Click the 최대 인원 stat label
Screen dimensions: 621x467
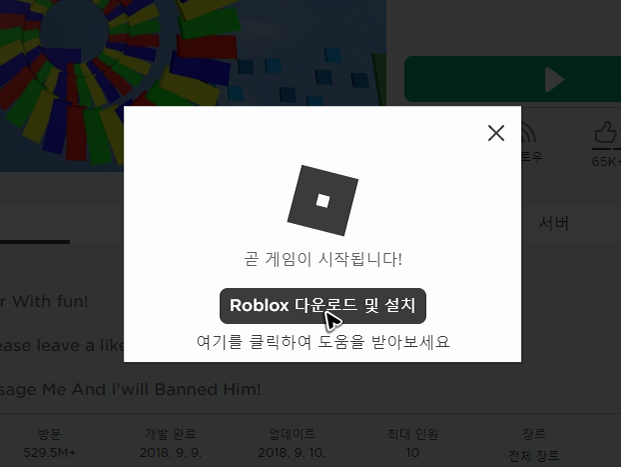pos(413,434)
